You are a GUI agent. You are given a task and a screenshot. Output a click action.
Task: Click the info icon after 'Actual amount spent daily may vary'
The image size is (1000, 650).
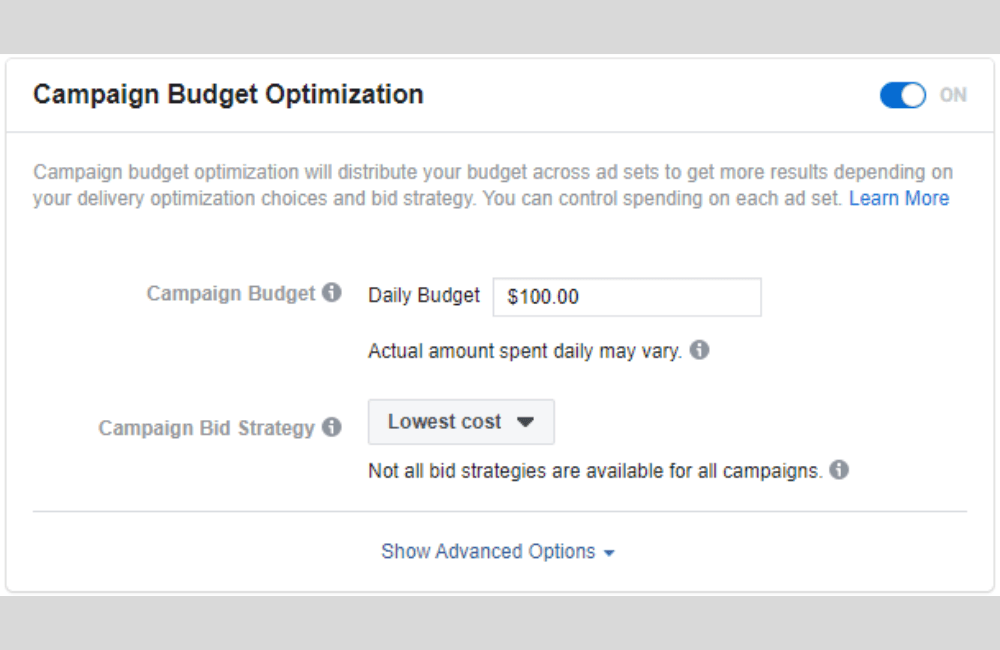[x=701, y=350]
